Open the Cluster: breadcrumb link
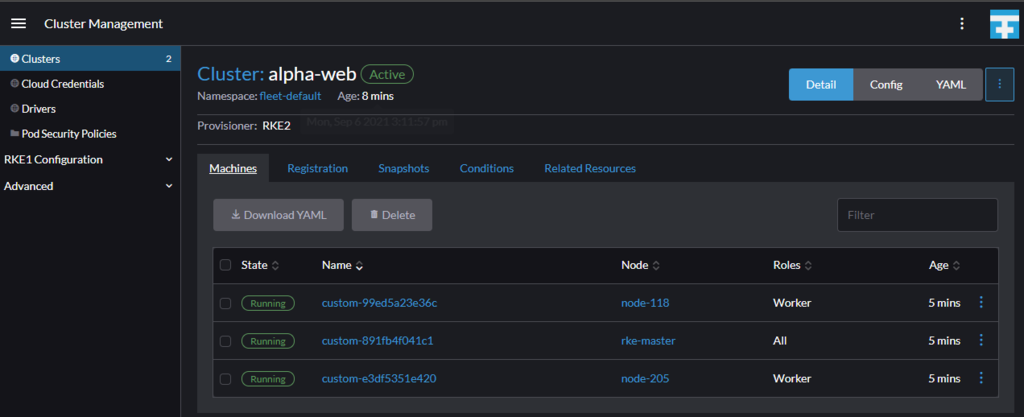 point(231,74)
